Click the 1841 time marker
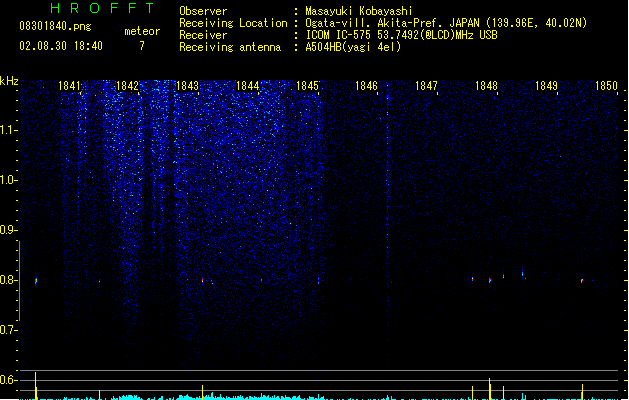Viewport: 629px width, 400px height. pos(69,86)
